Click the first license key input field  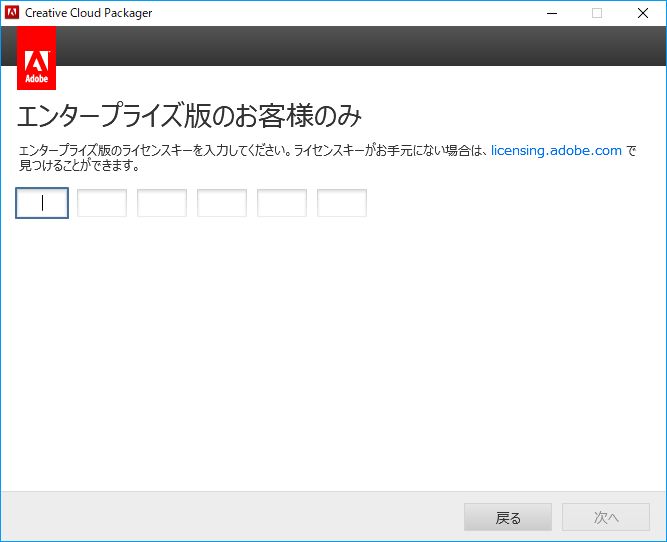pos(42,203)
